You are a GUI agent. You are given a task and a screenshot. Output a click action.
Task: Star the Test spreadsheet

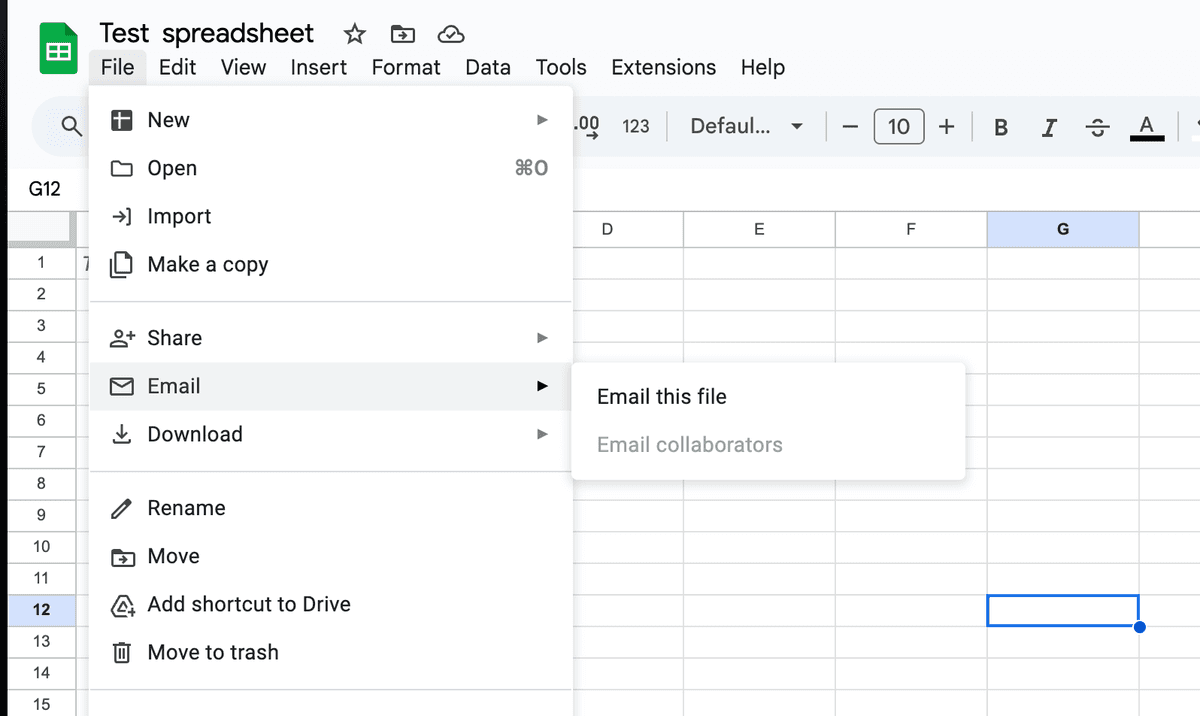354,33
